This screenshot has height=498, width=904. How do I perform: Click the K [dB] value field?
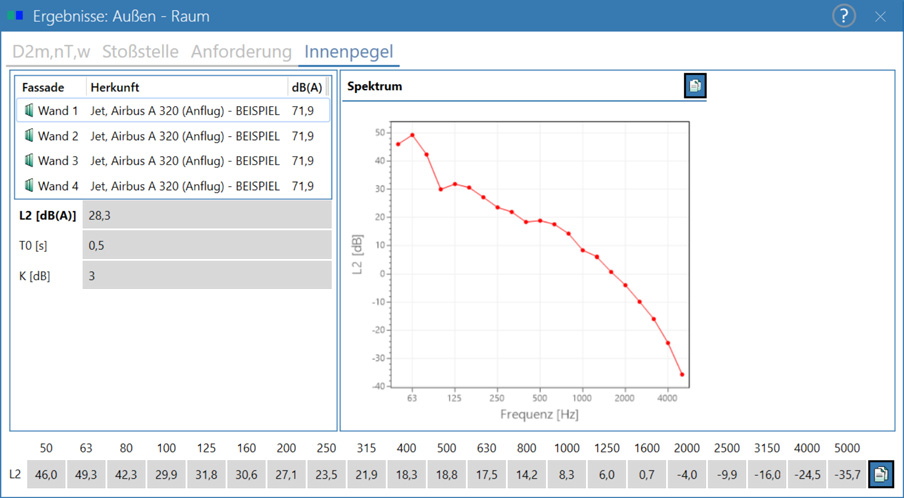pyautogui.click(x=207, y=276)
